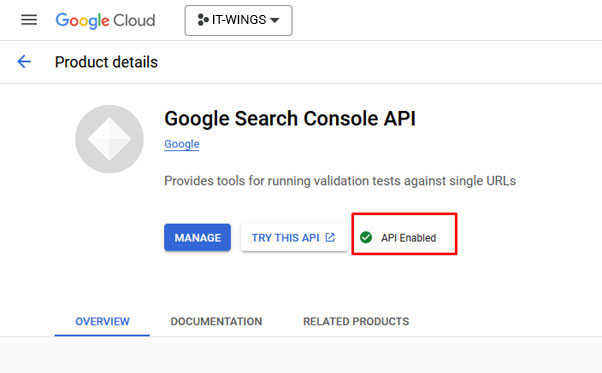The width and height of the screenshot is (602, 373).
Task: Open the Google publisher link
Action: coord(182,144)
